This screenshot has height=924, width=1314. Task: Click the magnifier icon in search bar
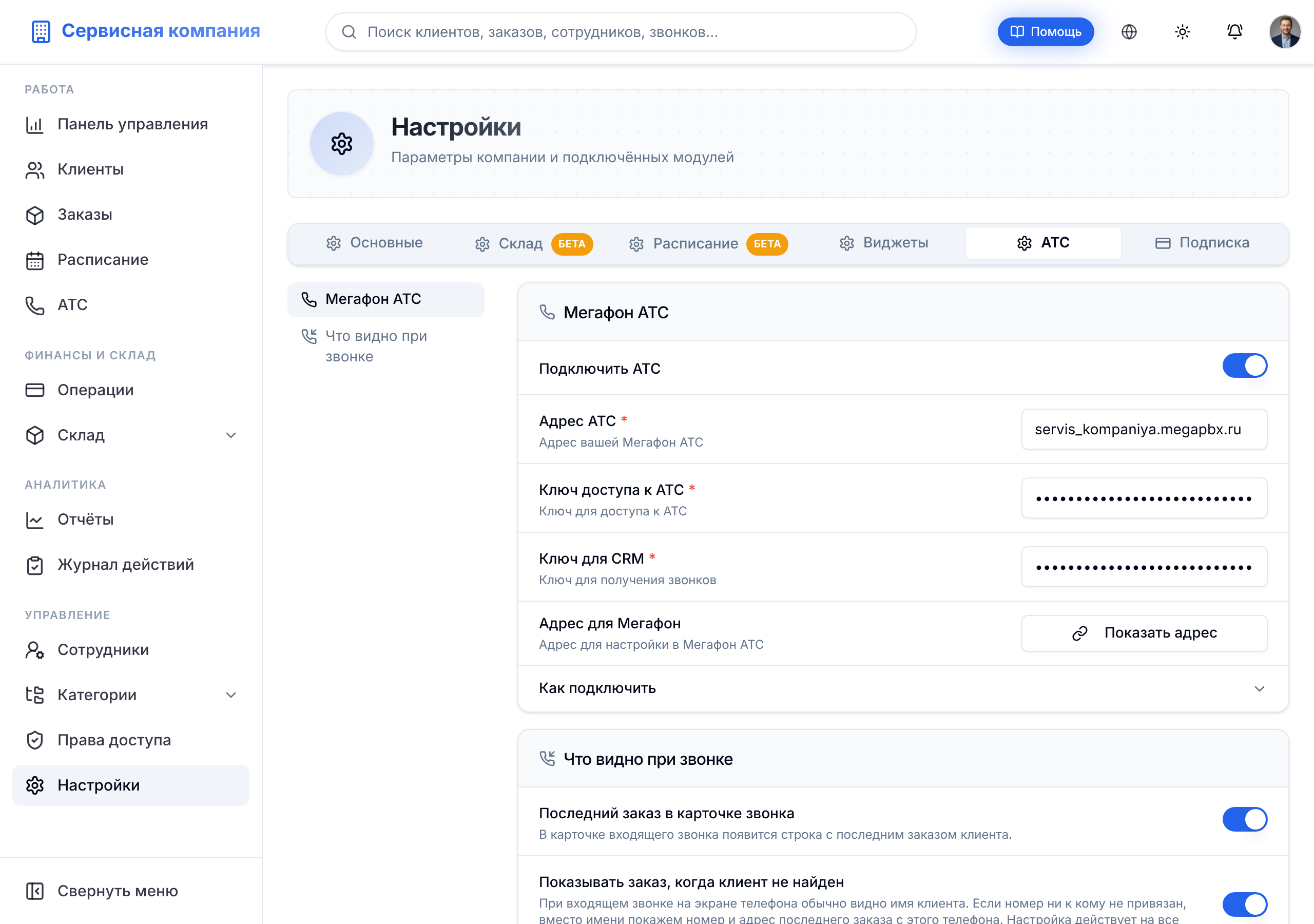[349, 32]
